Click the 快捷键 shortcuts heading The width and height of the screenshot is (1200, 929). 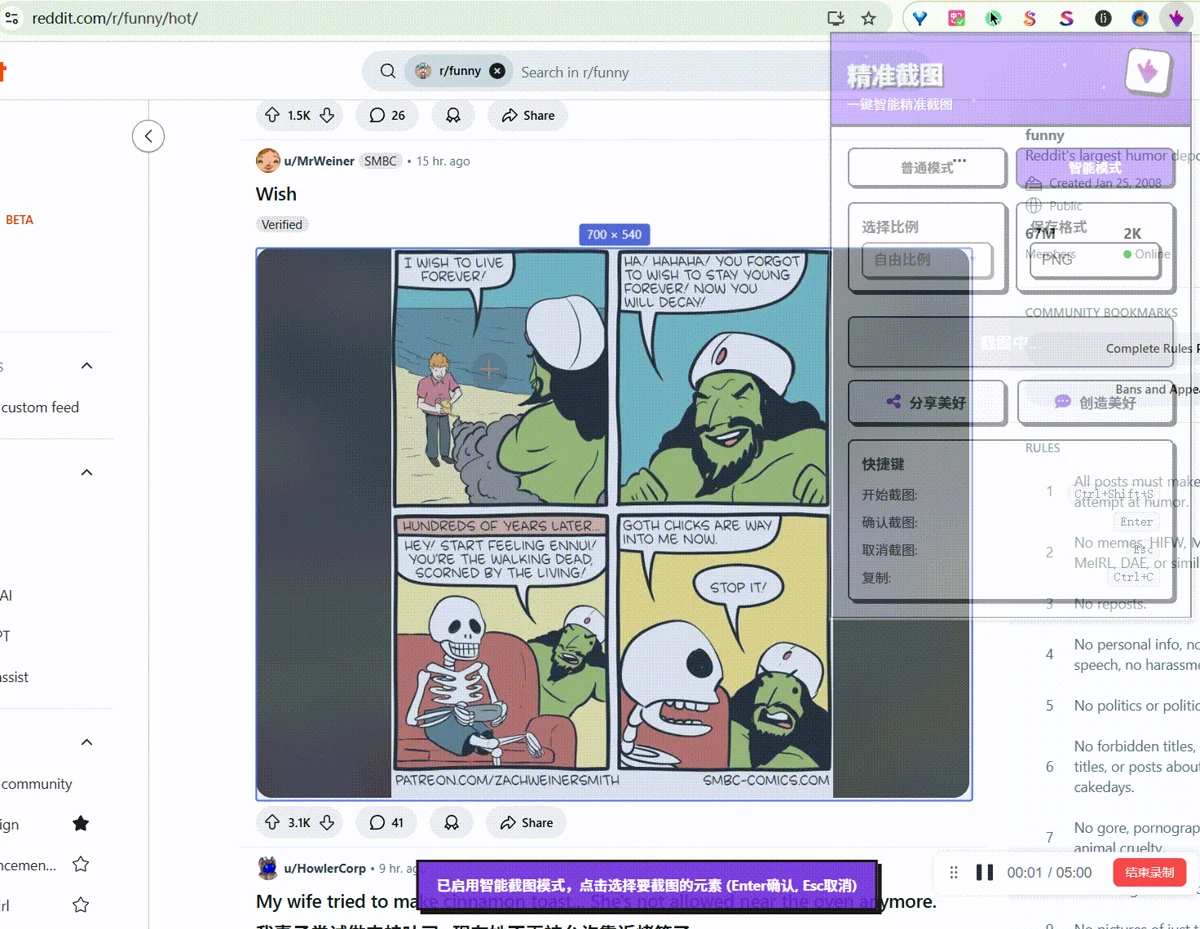tap(883, 464)
